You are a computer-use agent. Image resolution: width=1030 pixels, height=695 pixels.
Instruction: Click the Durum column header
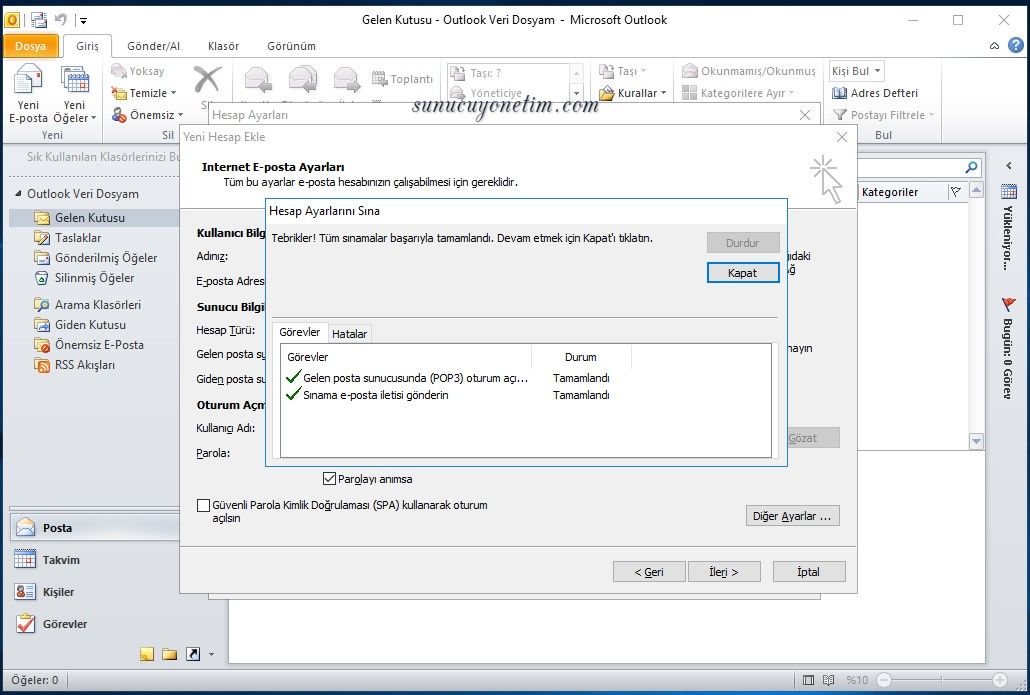[581, 357]
